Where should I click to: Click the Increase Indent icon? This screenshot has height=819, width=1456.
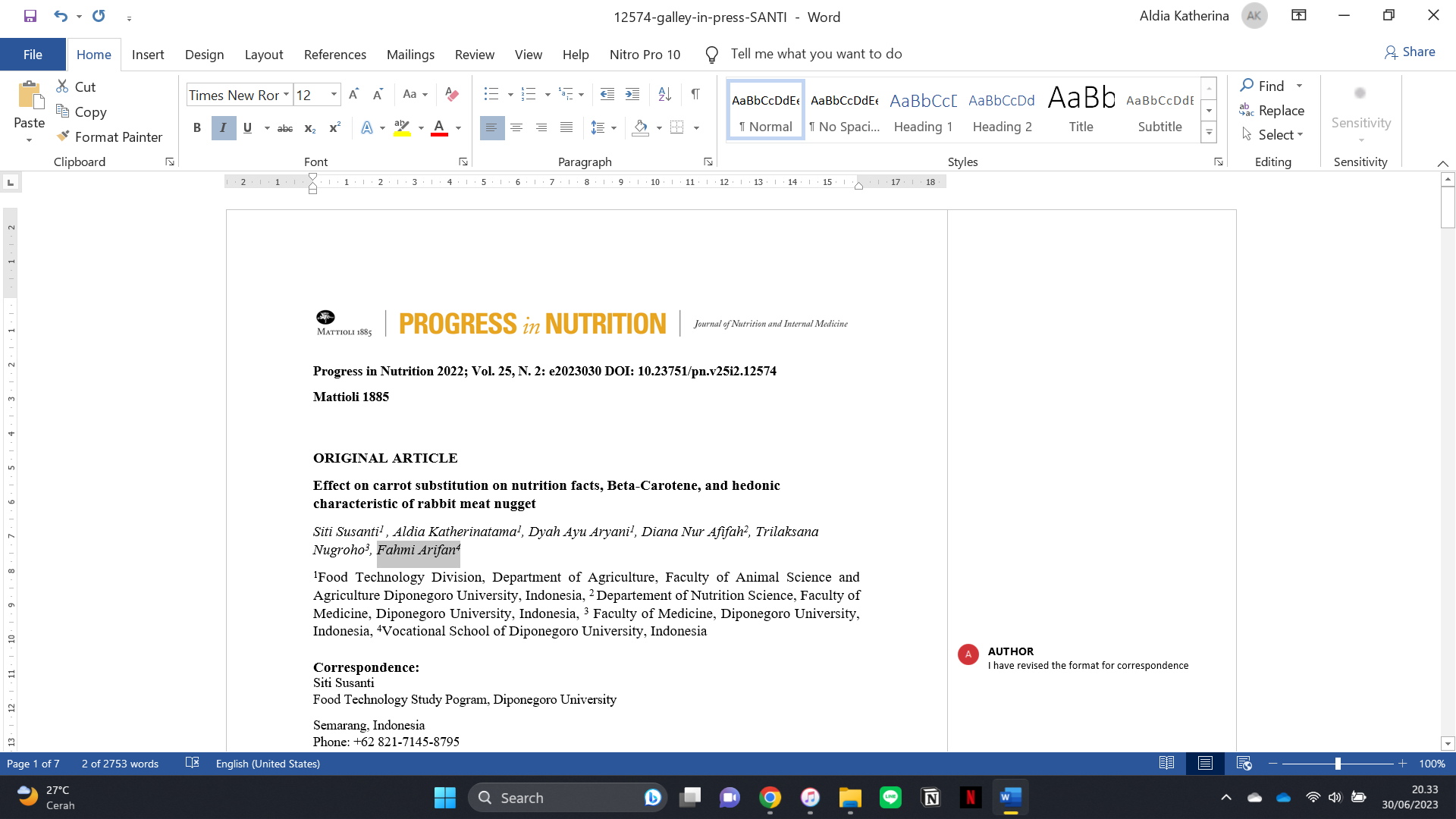coord(632,95)
